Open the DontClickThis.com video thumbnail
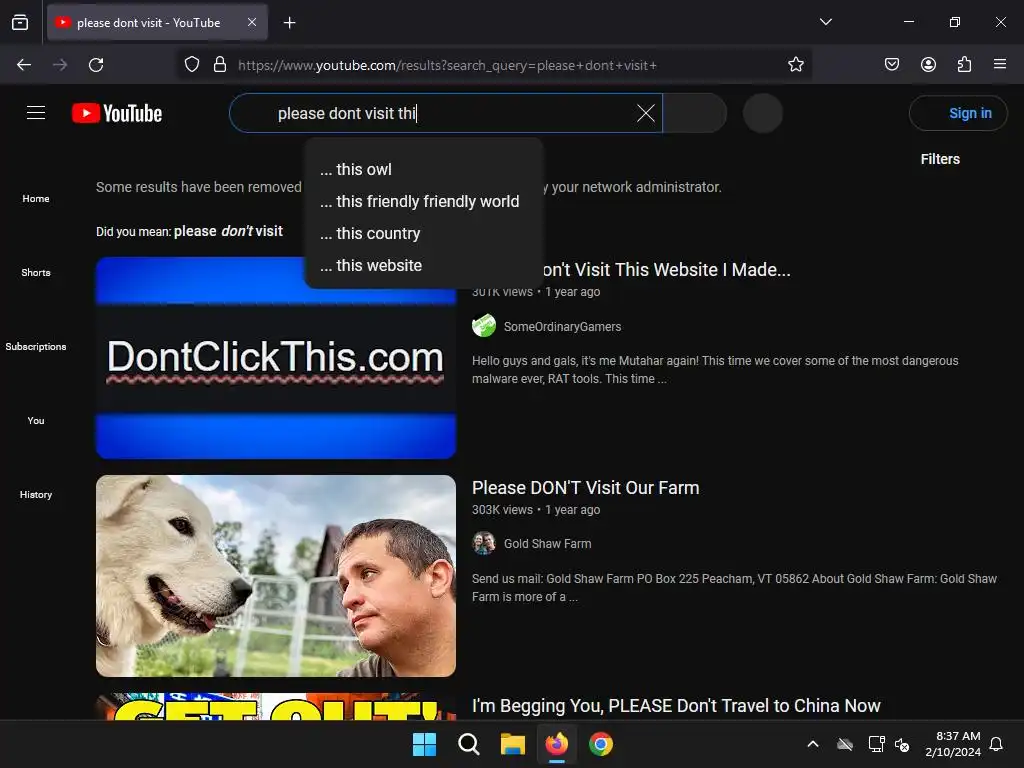The width and height of the screenshot is (1024, 768). click(276, 357)
